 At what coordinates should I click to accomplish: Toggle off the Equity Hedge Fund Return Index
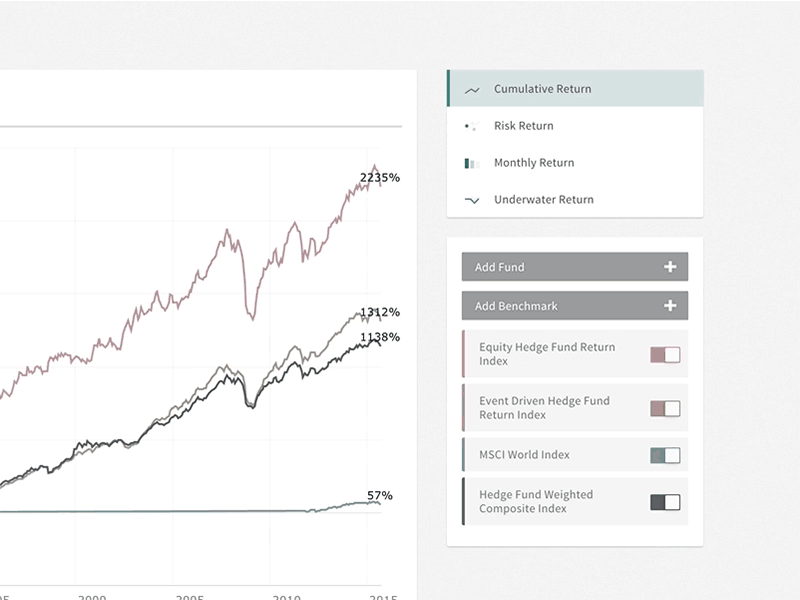click(665, 354)
